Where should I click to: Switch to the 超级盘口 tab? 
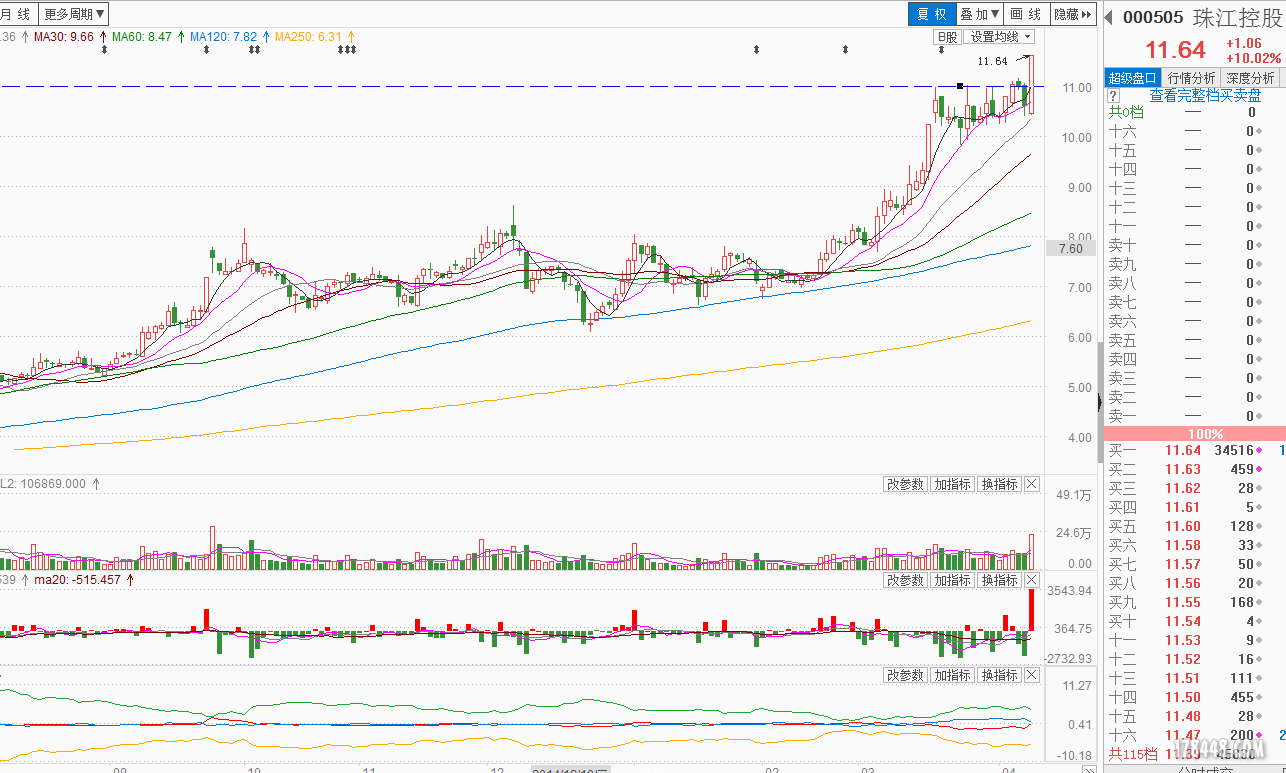pos(1133,77)
